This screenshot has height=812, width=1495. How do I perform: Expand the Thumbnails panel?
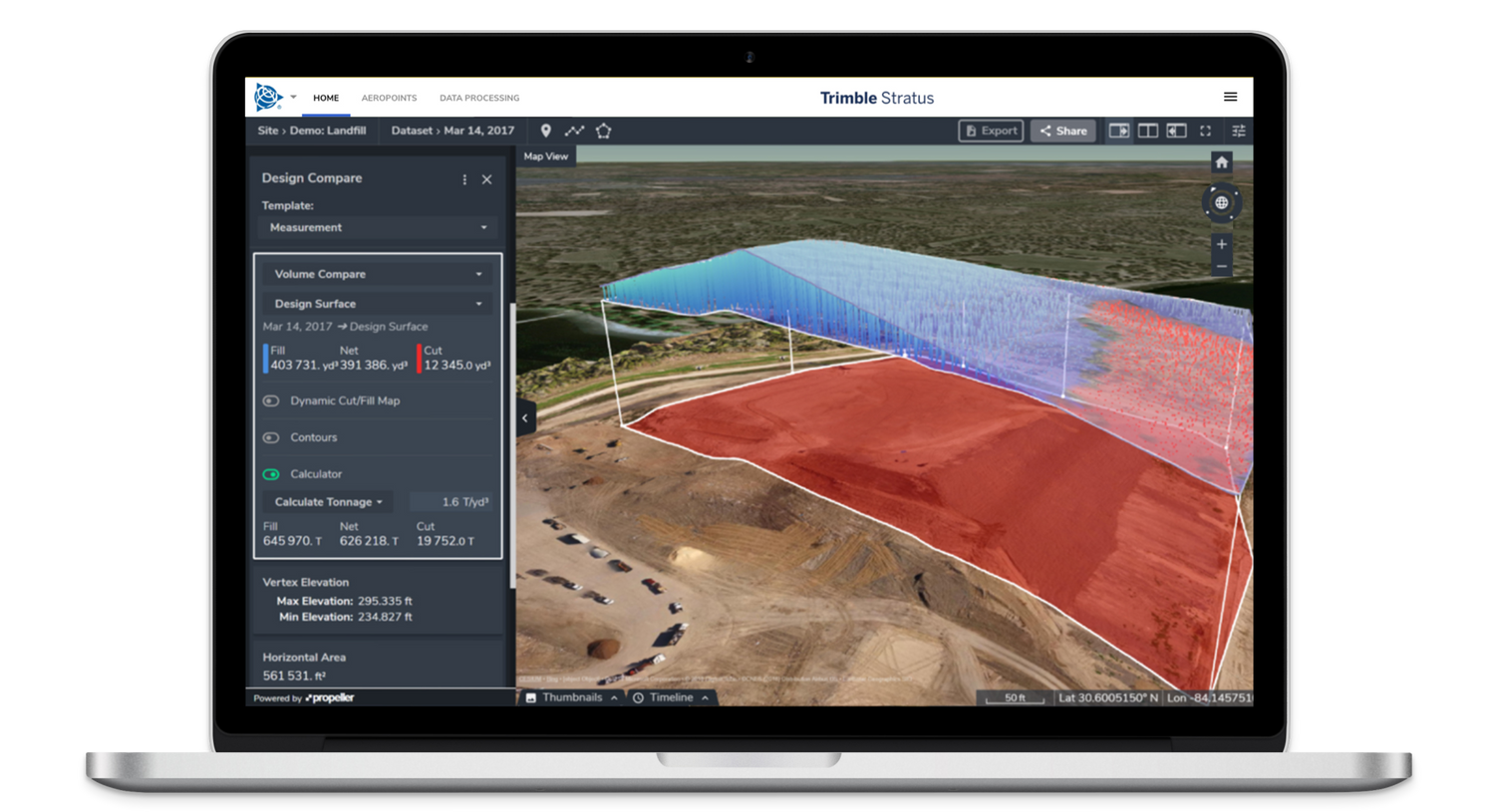click(x=571, y=697)
